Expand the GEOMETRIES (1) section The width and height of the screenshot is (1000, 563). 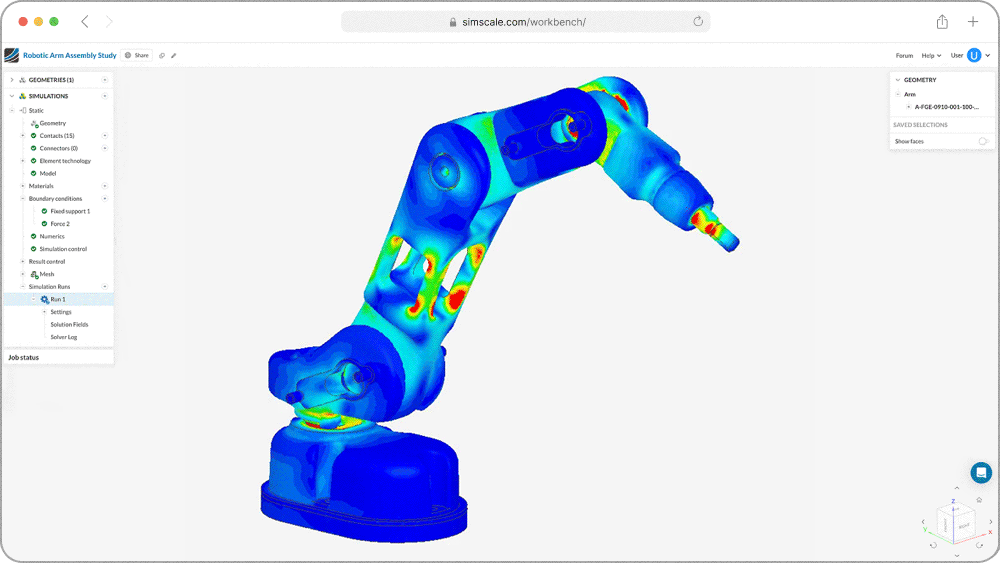click(x=11, y=80)
